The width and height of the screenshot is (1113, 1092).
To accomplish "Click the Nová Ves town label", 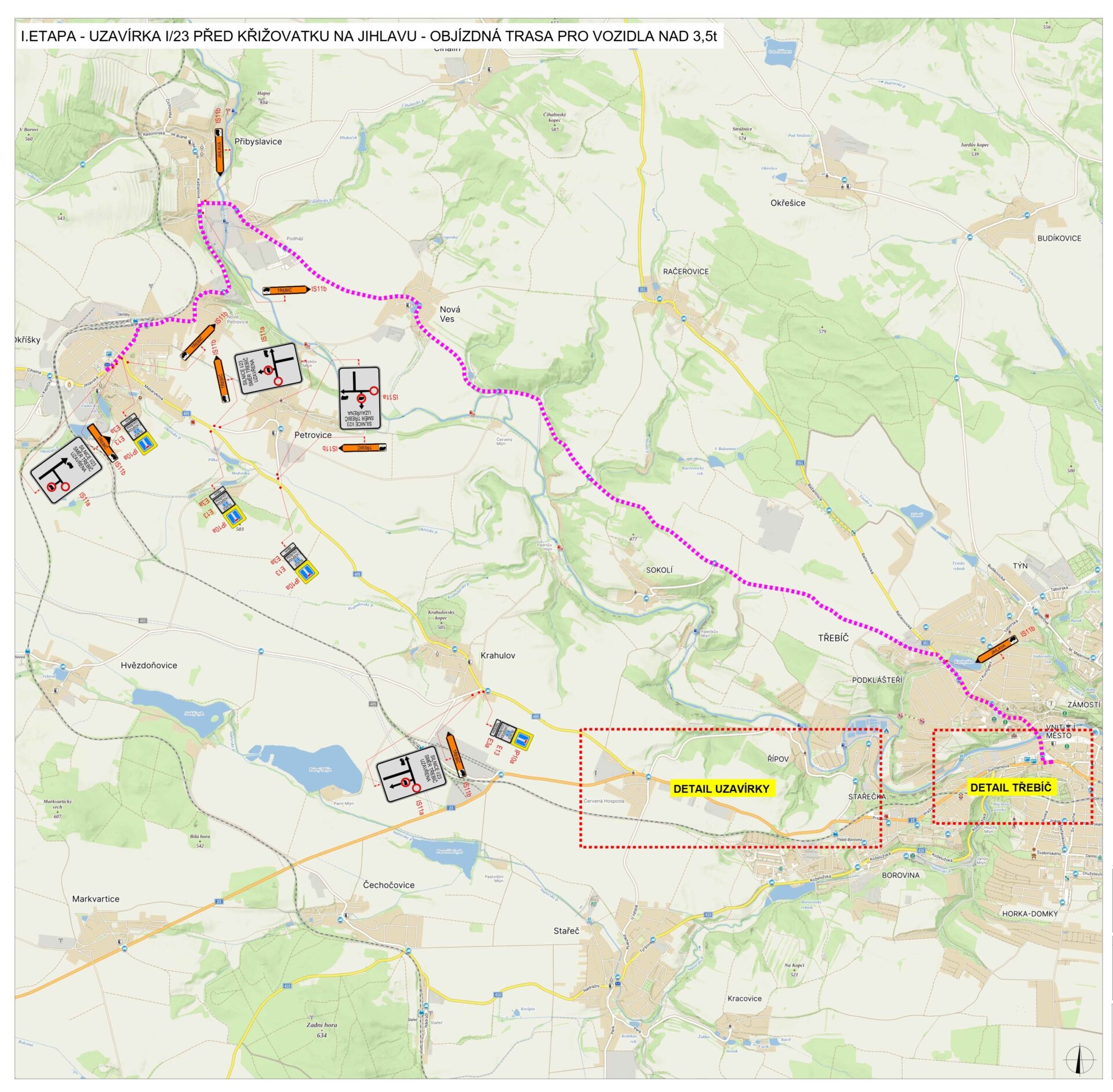I will click(x=449, y=314).
